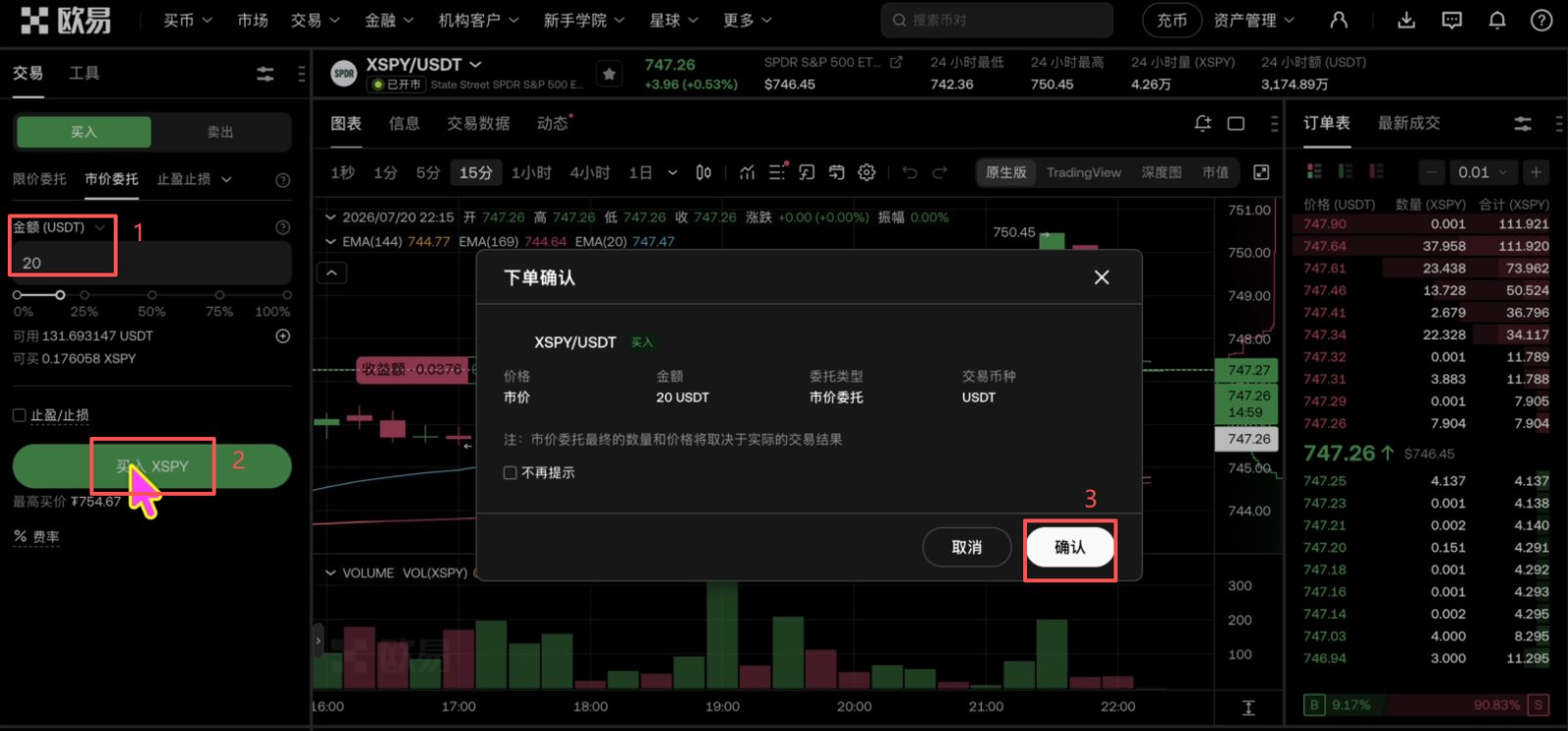
Task: Open the messages chat icon
Action: coord(1452,20)
